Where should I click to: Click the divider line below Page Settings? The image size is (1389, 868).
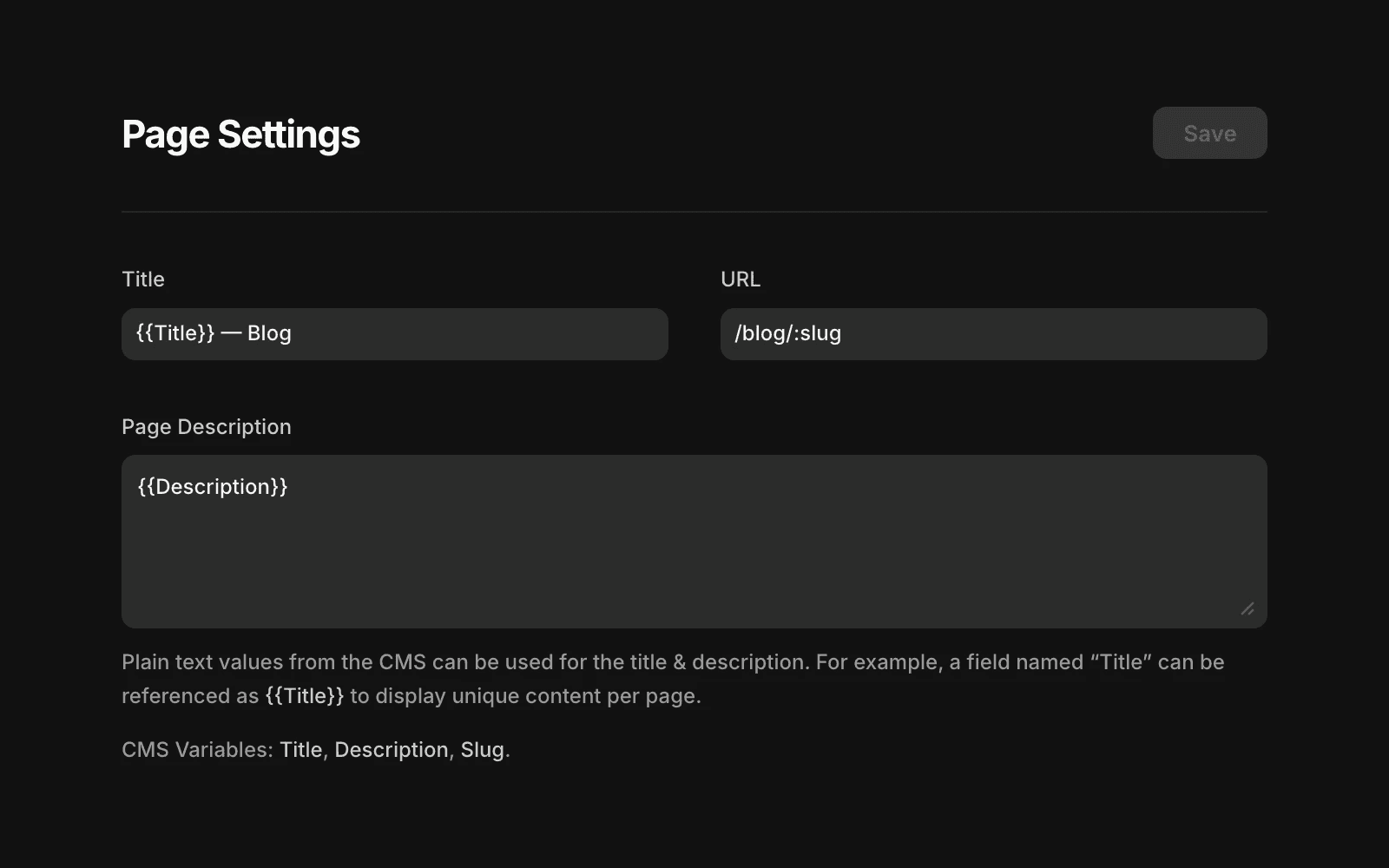tap(693, 211)
